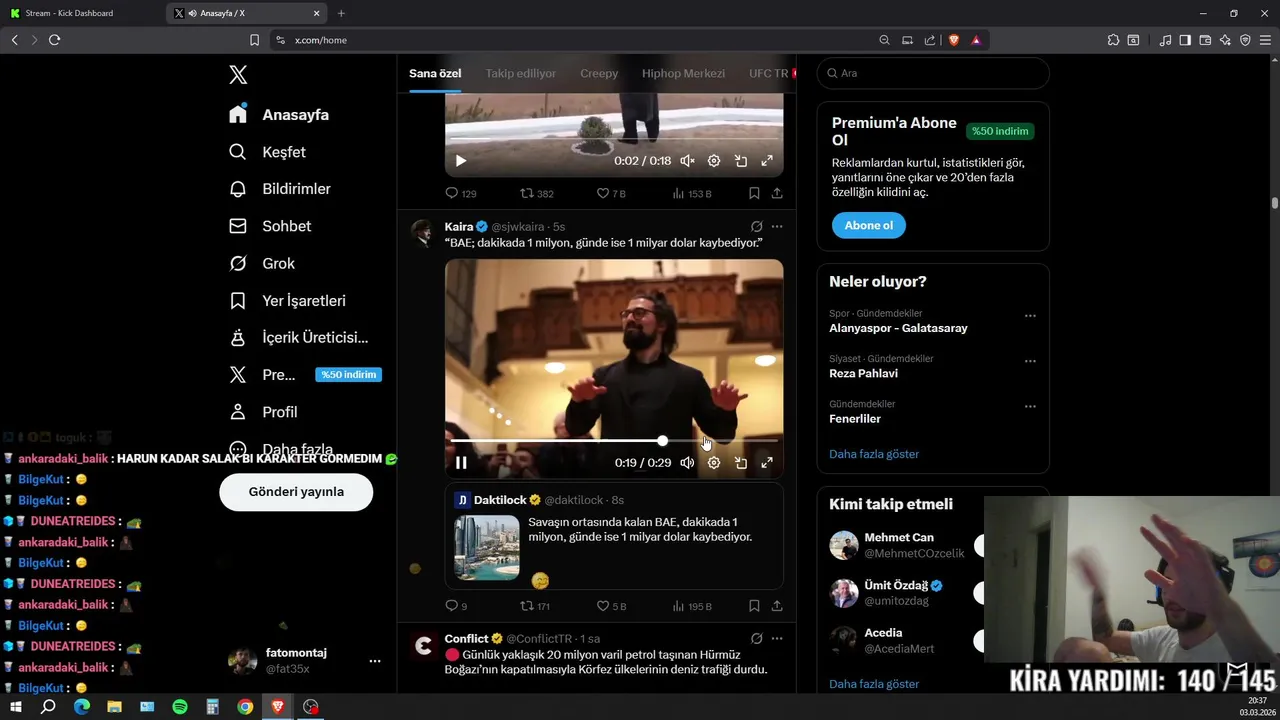Select the Sana özel tab
This screenshot has height=720, width=1280.
(435, 73)
